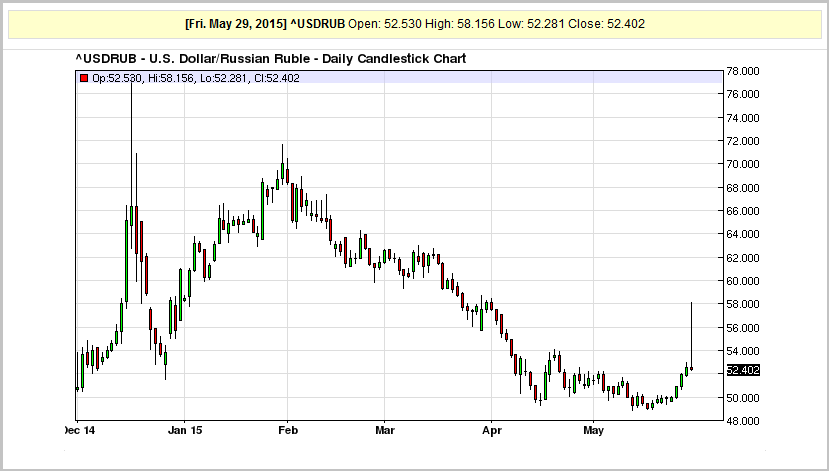Viewport: 829px width, 471px height.
Task: Click the 66.000 price axis label
Action: (x=743, y=211)
